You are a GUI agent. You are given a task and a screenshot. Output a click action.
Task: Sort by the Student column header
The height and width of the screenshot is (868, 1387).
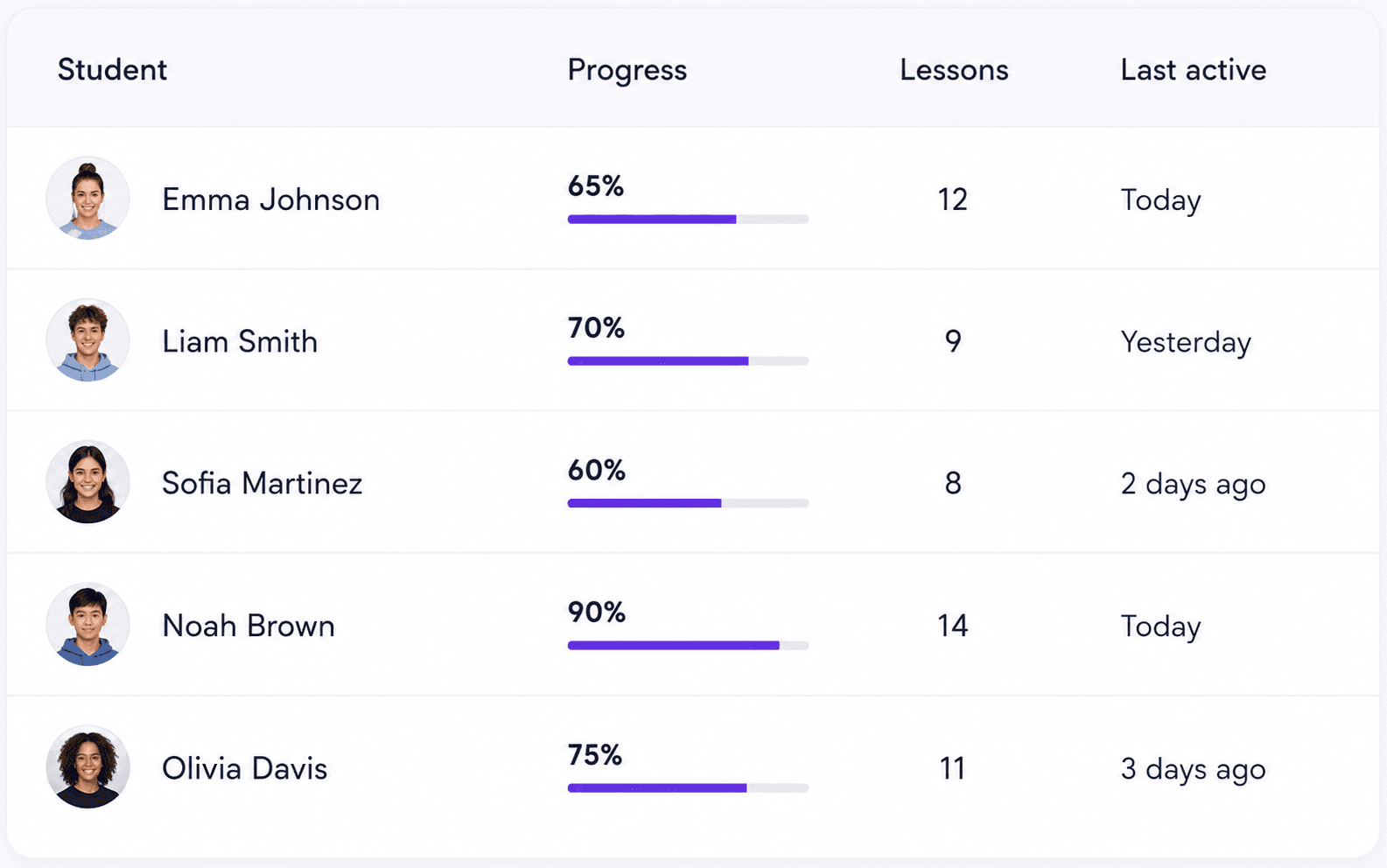(x=112, y=70)
